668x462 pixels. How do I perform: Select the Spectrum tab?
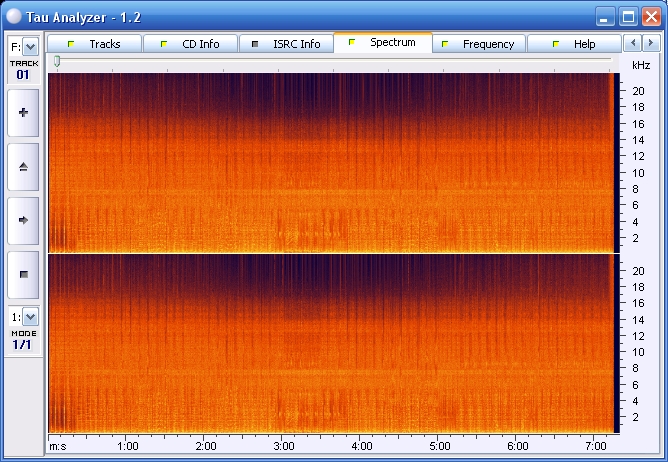point(383,43)
